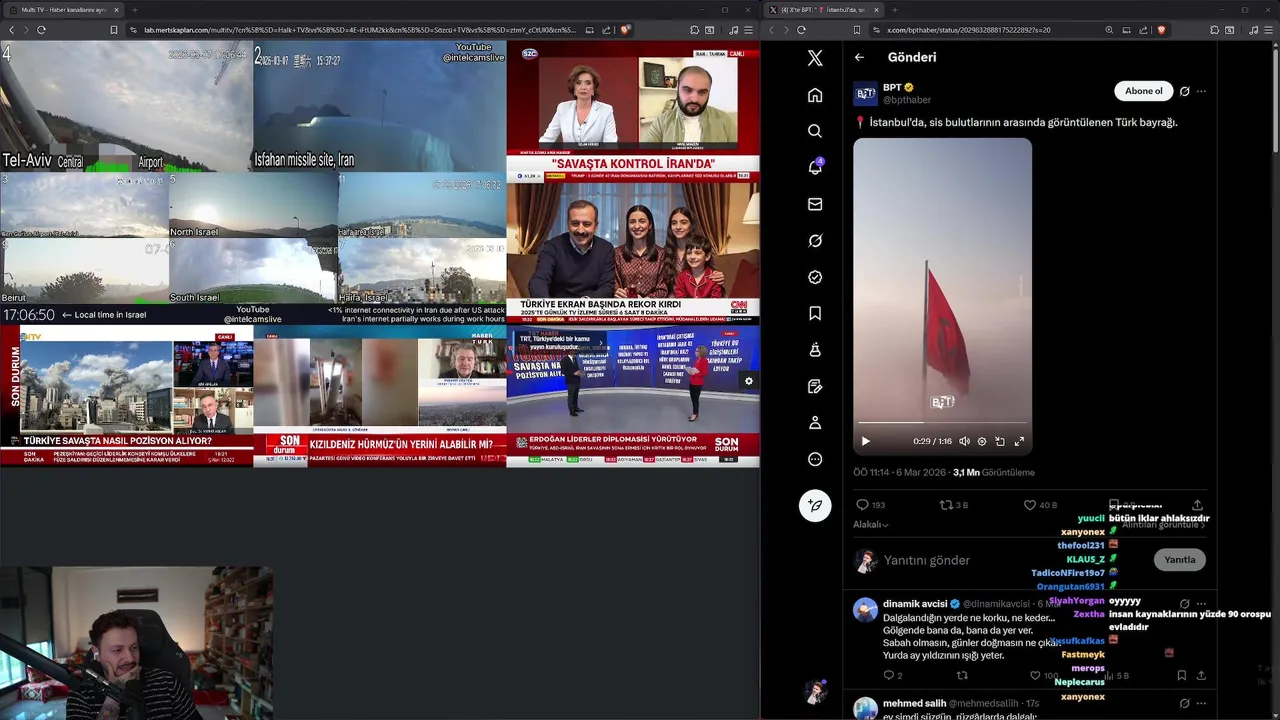1280x720 pixels.
Task: Reload the Multi TV browser page
Action: pos(41,30)
